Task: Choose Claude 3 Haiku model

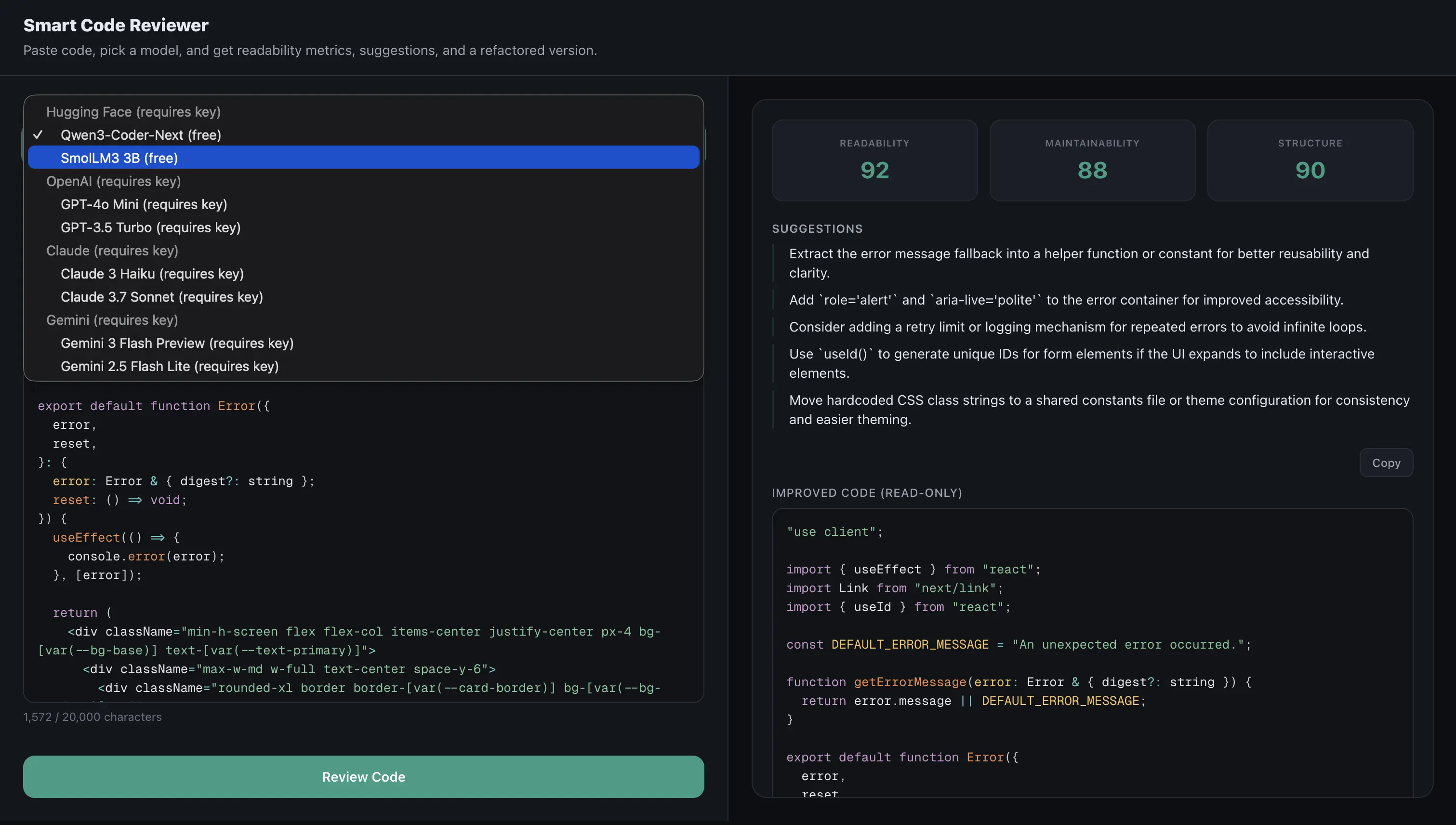Action: [152, 274]
